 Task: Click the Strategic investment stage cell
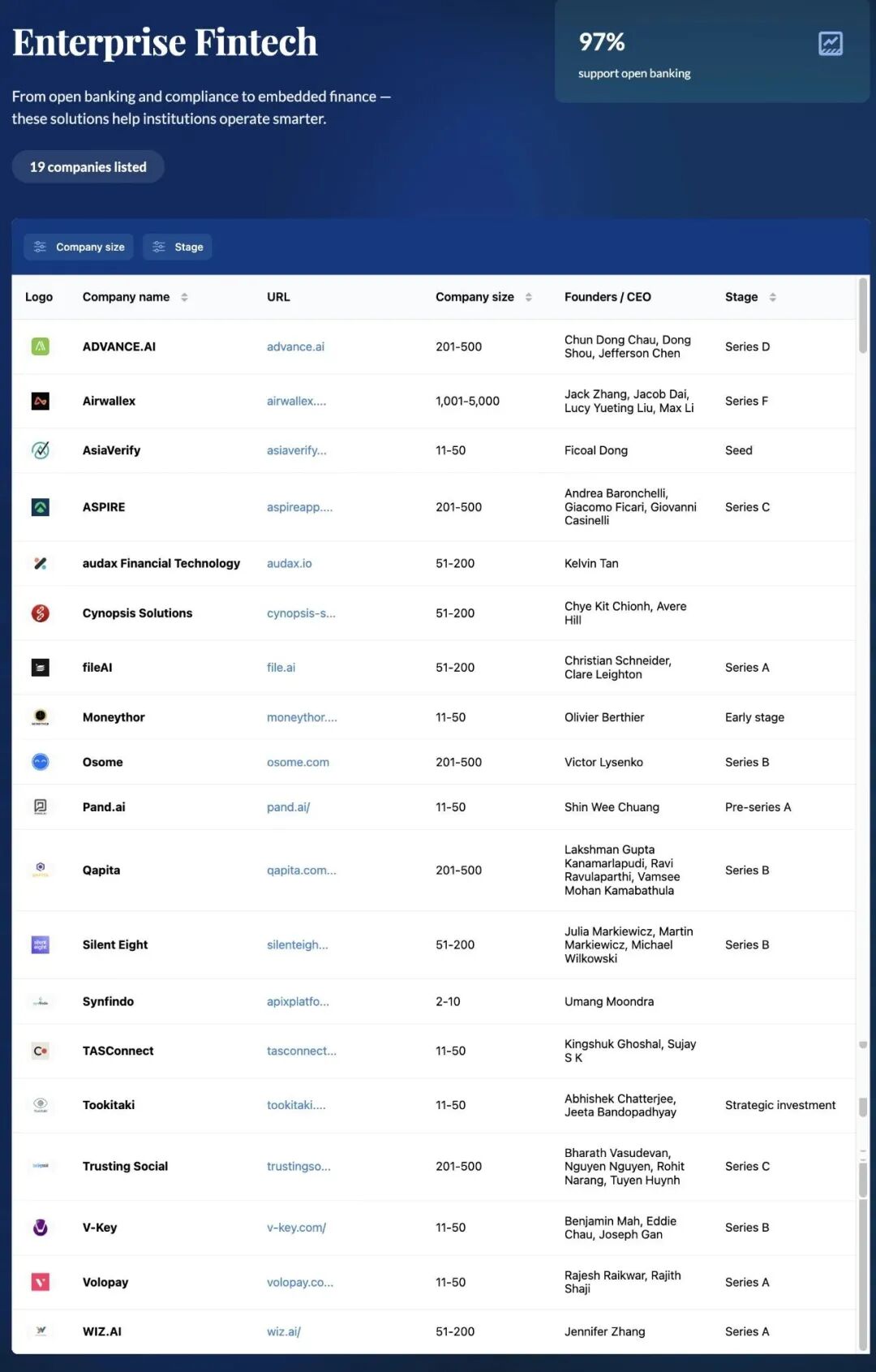coord(780,1105)
